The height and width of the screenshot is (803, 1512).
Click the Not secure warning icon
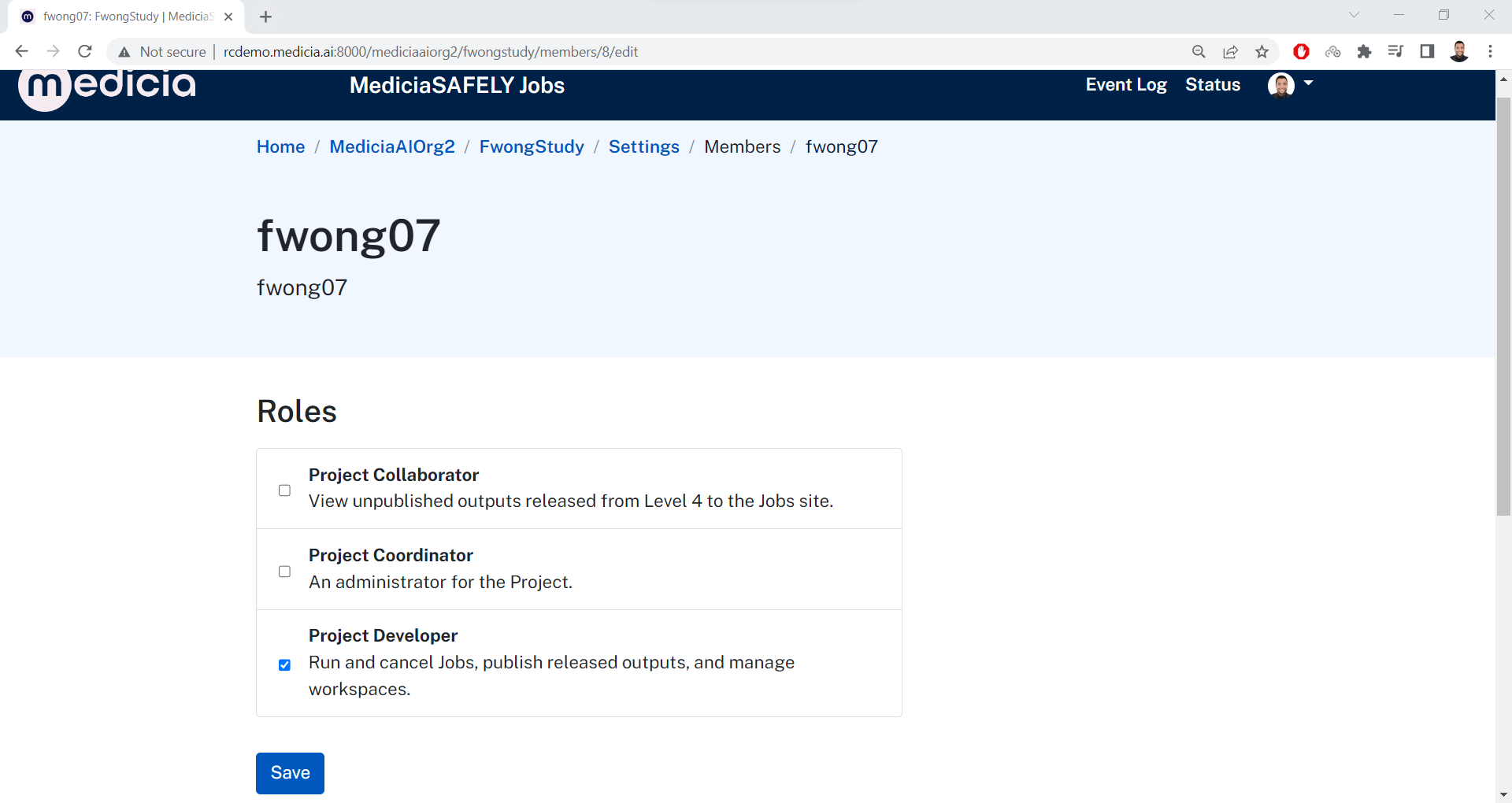(x=124, y=52)
